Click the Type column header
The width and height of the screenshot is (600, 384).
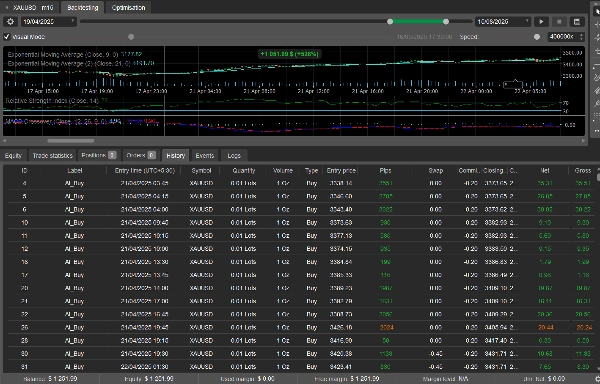pyautogui.click(x=311, y=171)
